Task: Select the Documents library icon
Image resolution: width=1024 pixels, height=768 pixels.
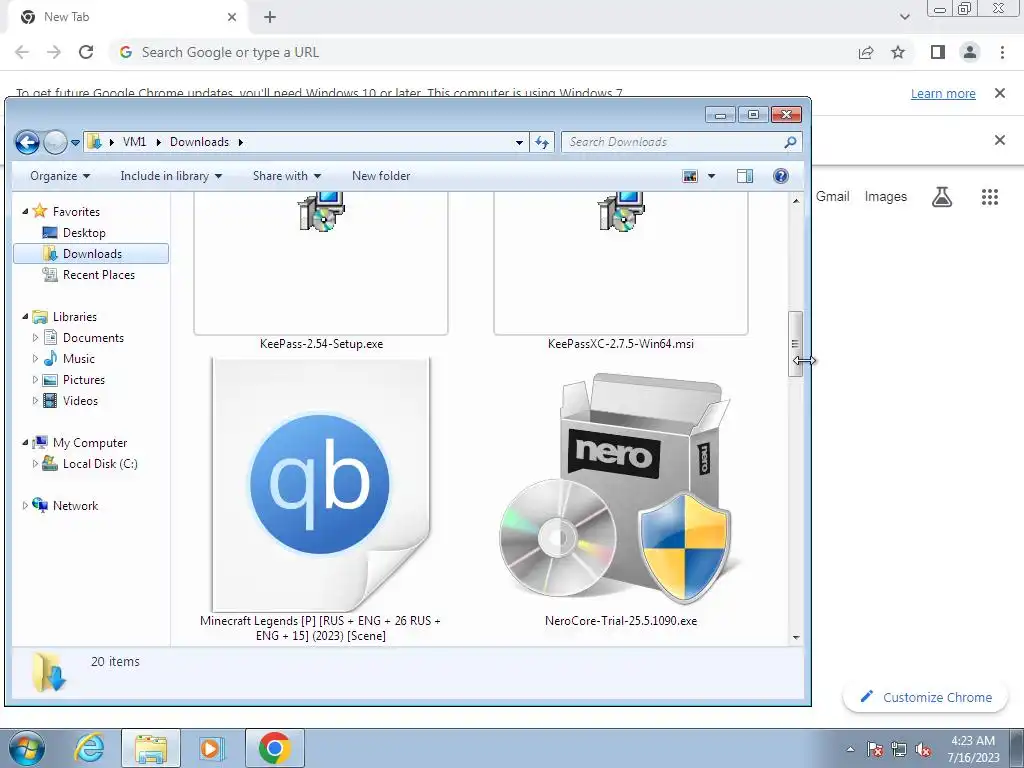Action: 50,338
